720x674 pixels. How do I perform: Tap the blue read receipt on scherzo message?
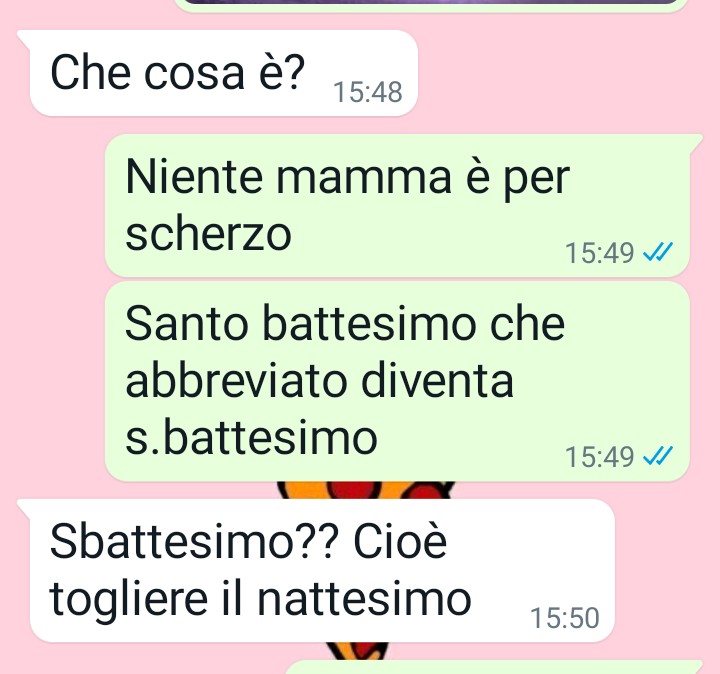(658, 252)
